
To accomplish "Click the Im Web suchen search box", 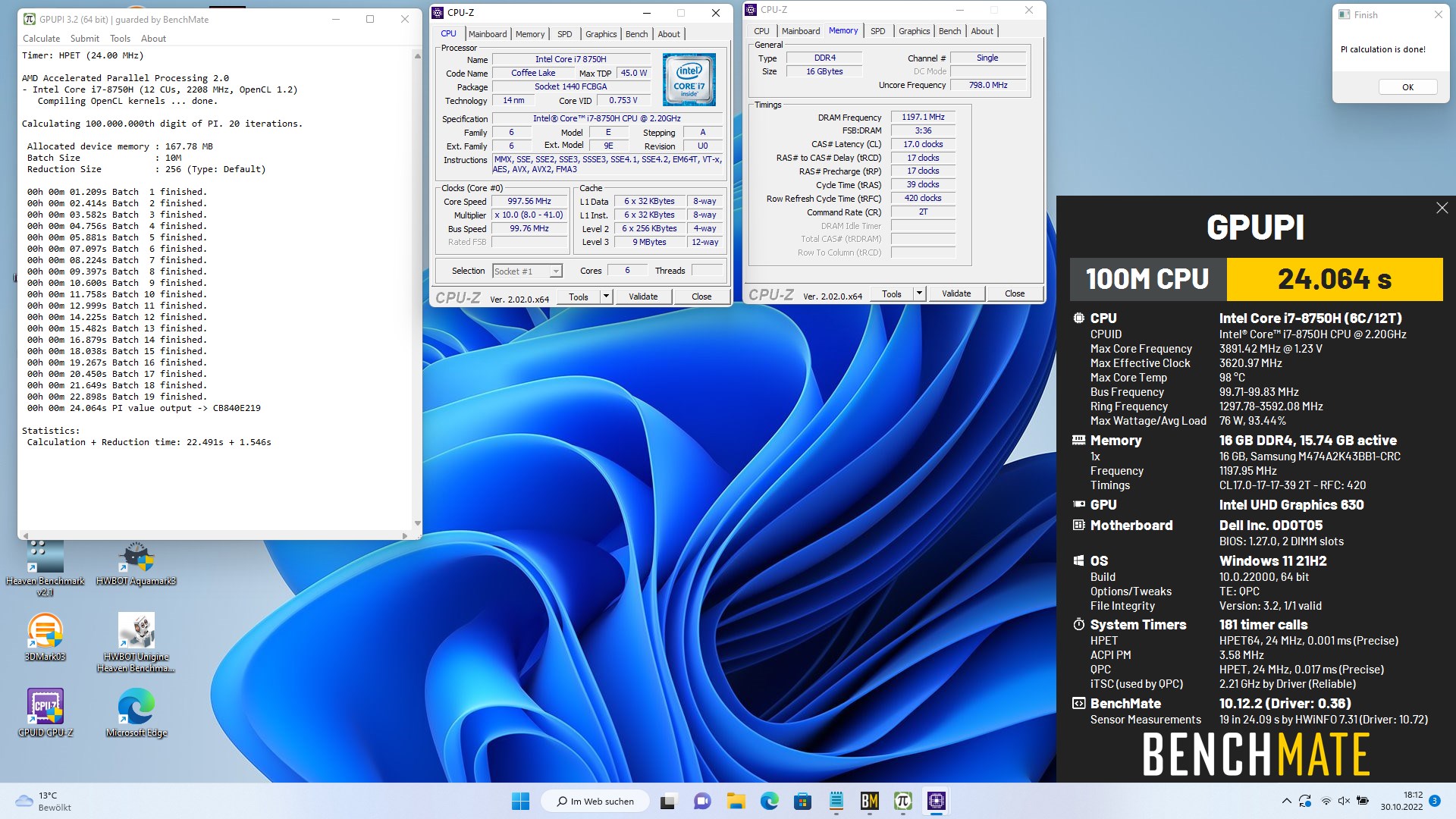I will click(595, 801).
